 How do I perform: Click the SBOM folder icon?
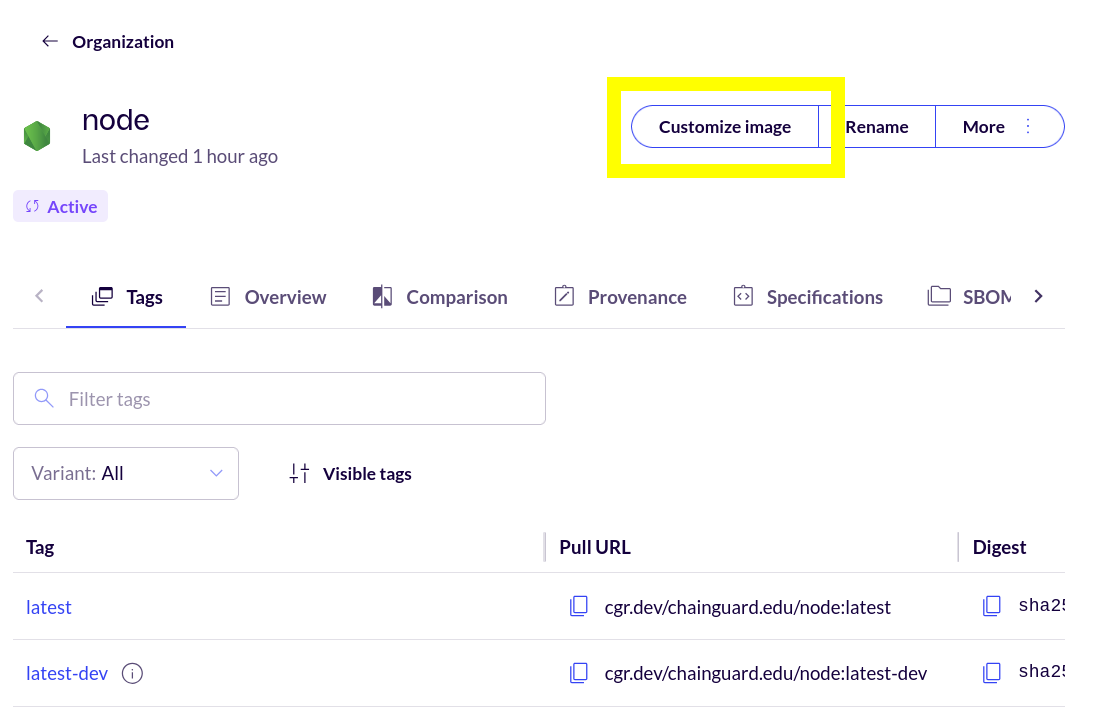click(x=939, y=296)
